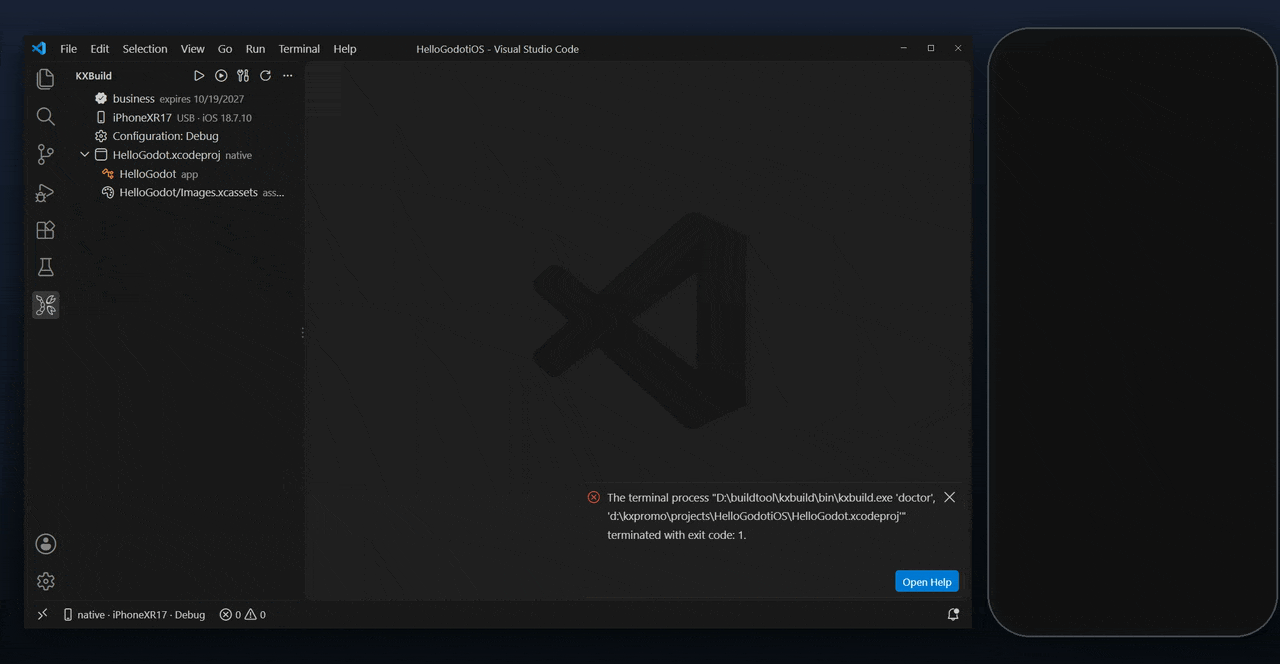Open the Go menu
This screenshot has width=1280, height=664.
(x=225, y=49)
